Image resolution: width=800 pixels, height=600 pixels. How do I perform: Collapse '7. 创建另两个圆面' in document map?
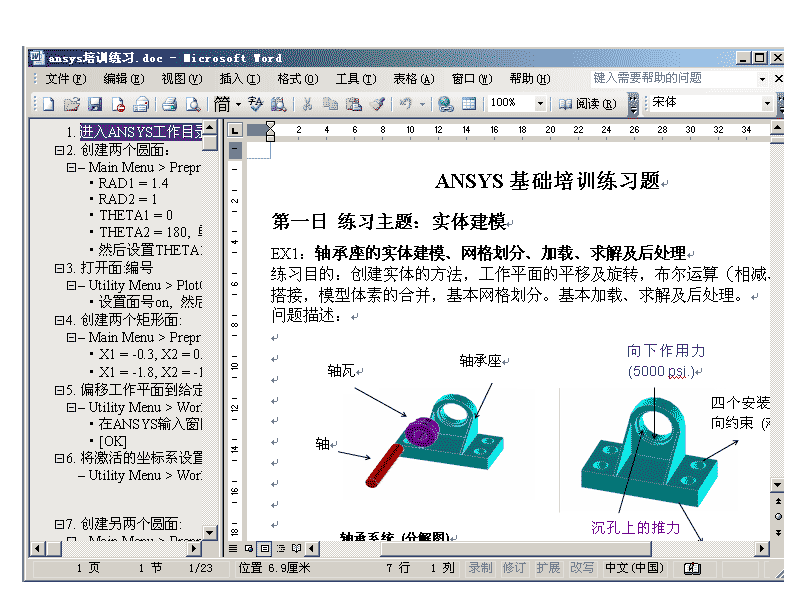click(59, 524)
